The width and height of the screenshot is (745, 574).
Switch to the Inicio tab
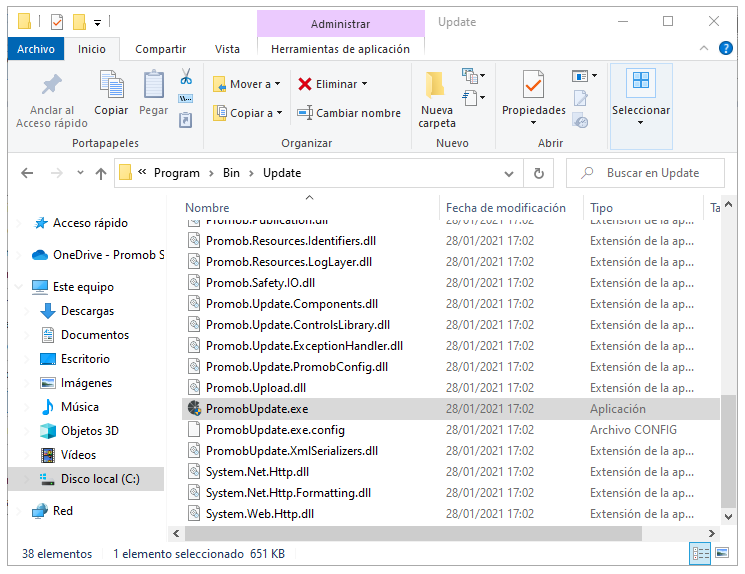[92, 49]
